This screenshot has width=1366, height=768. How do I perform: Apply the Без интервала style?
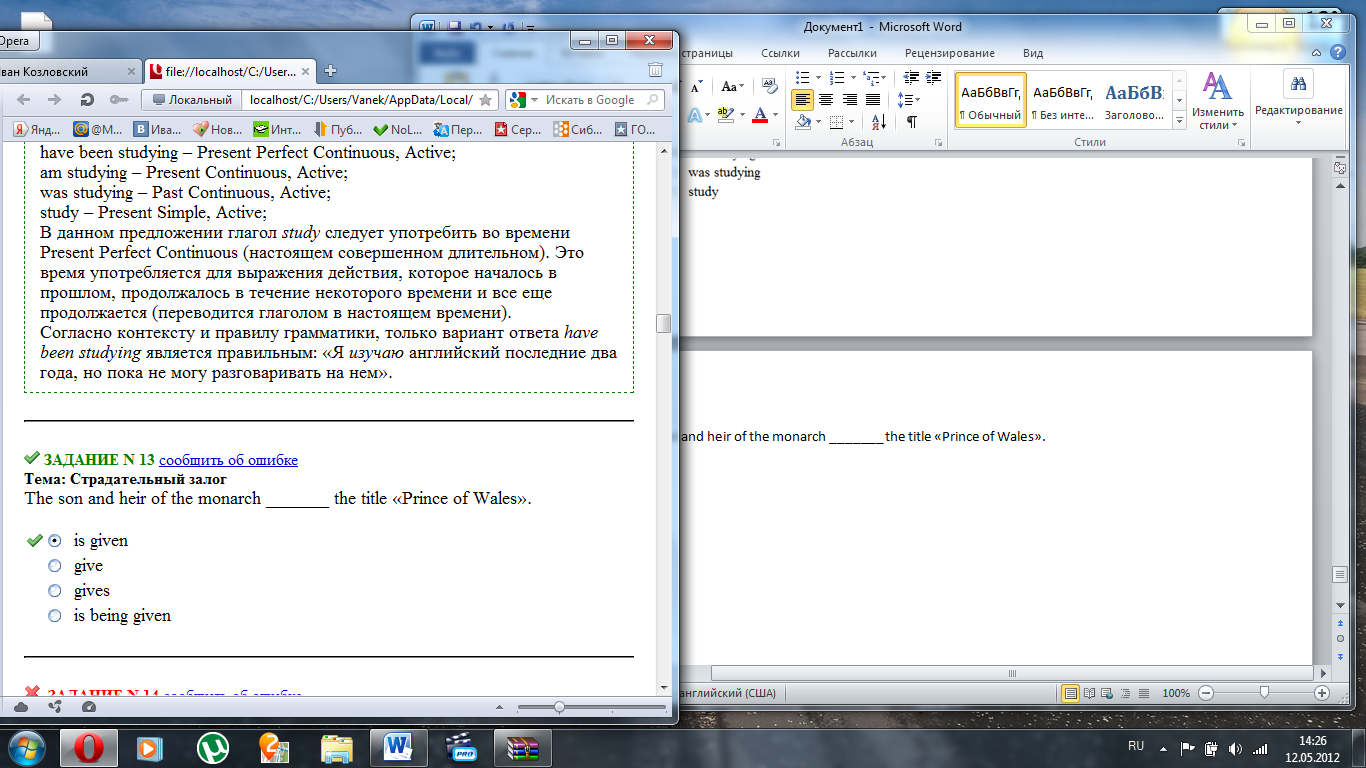coord(1062,101)
